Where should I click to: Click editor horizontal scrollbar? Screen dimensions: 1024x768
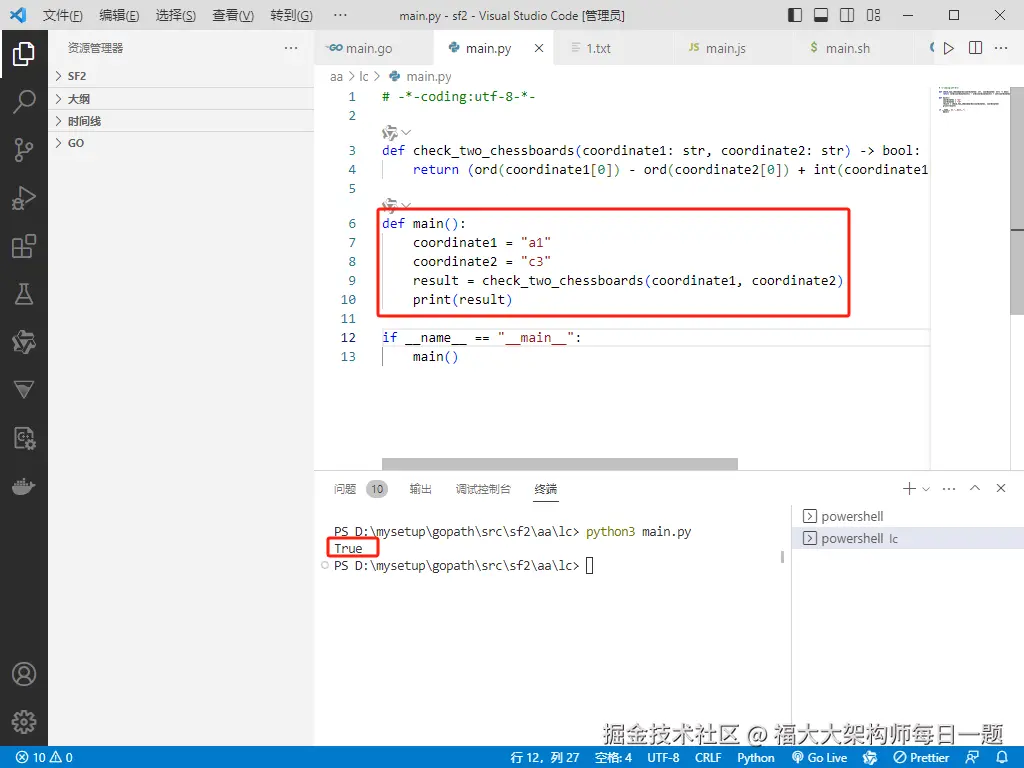560,464
